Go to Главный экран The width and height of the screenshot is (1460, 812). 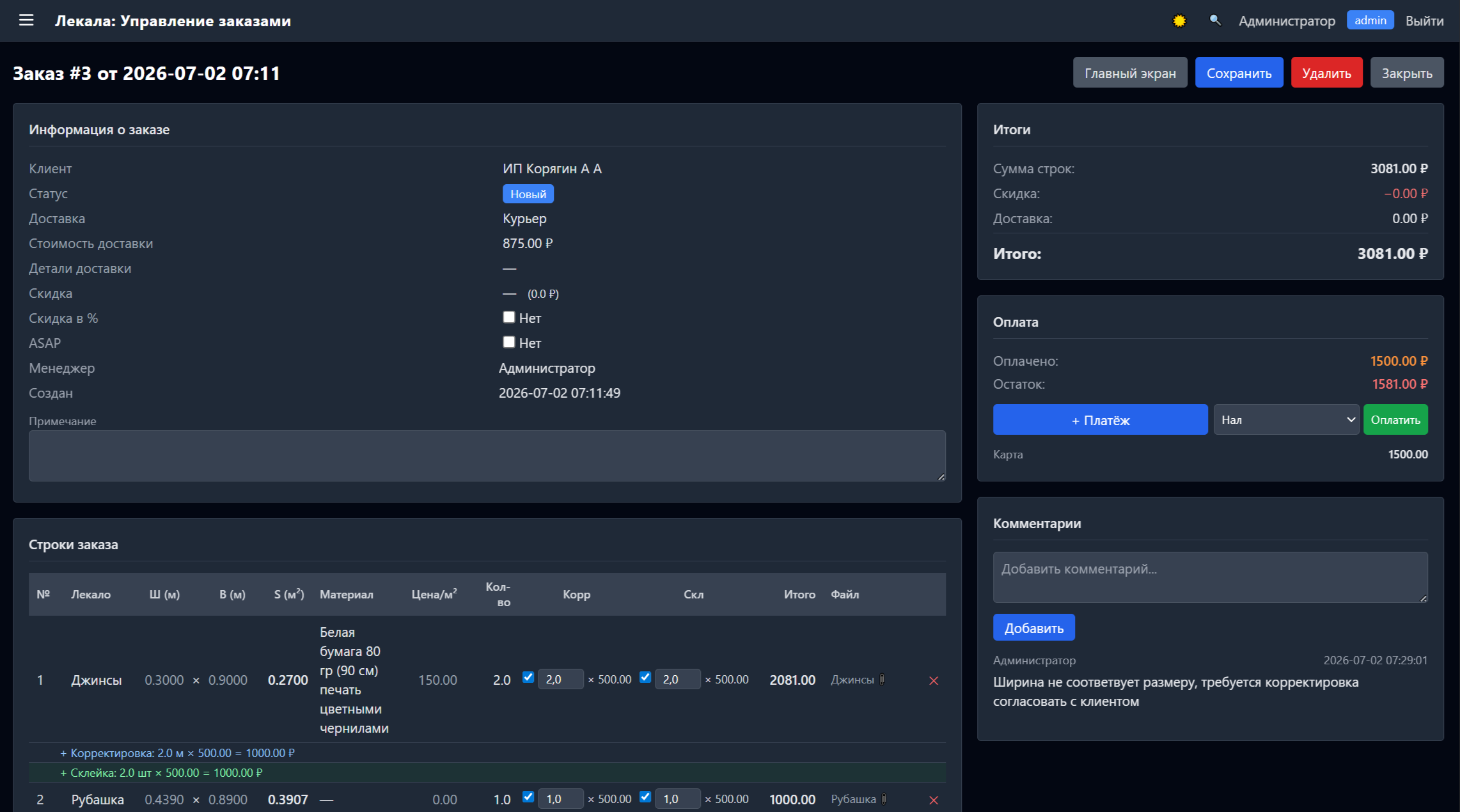[x=1130, y=73]
